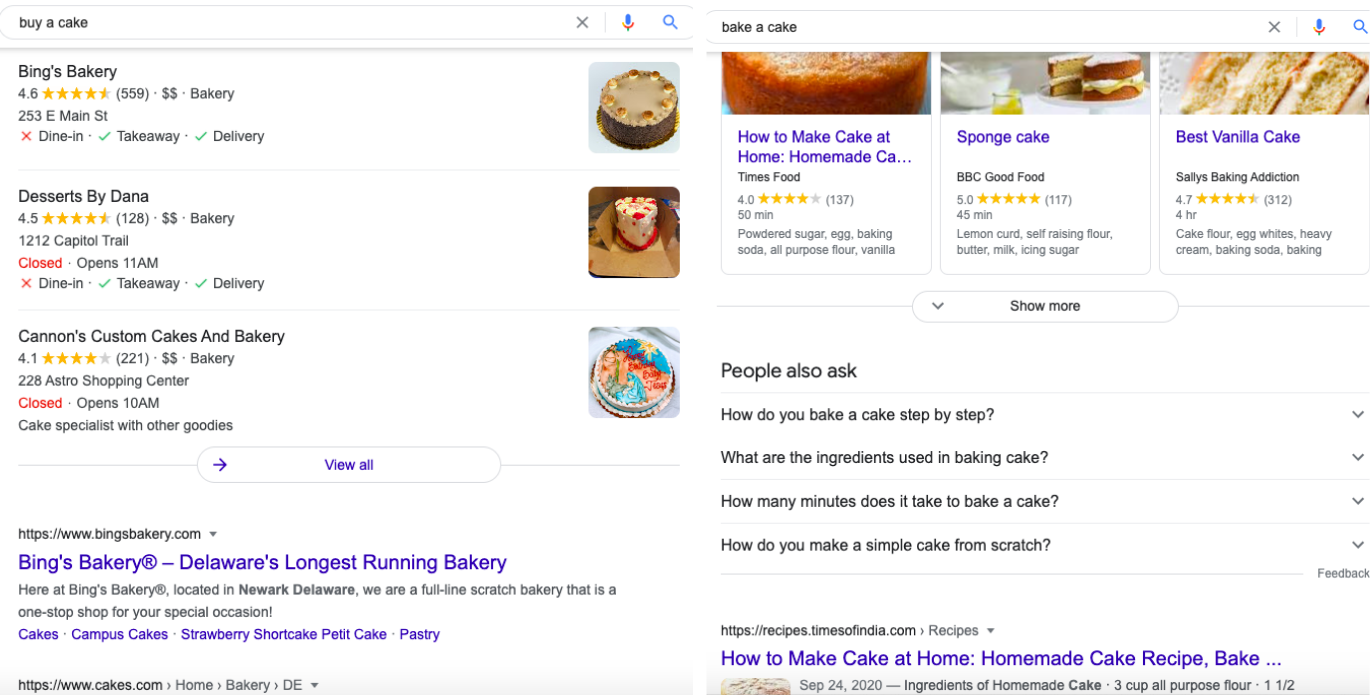View the Times Food cake recipe image
1370x695 pixels.
[x=826, y=83]
